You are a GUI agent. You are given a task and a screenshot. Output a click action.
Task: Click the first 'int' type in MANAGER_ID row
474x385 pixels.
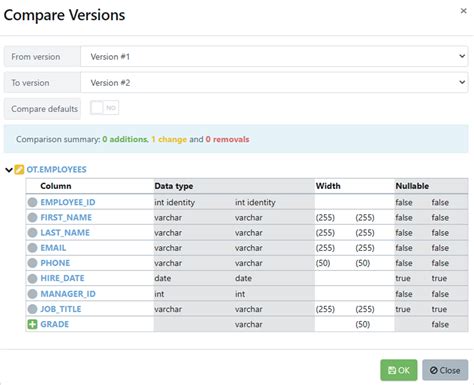159,294
